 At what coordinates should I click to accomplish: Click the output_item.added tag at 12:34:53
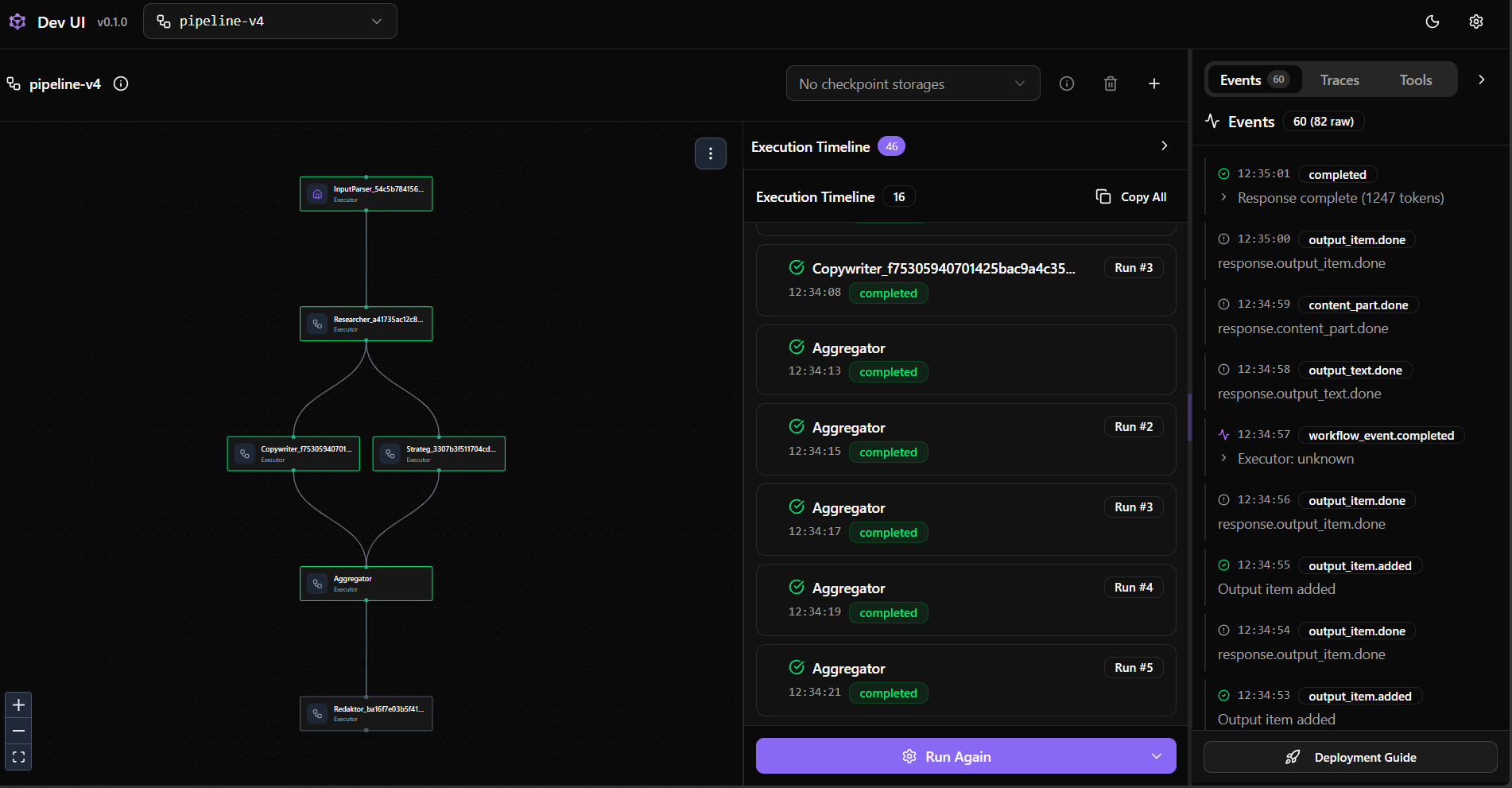[1359, 696]
